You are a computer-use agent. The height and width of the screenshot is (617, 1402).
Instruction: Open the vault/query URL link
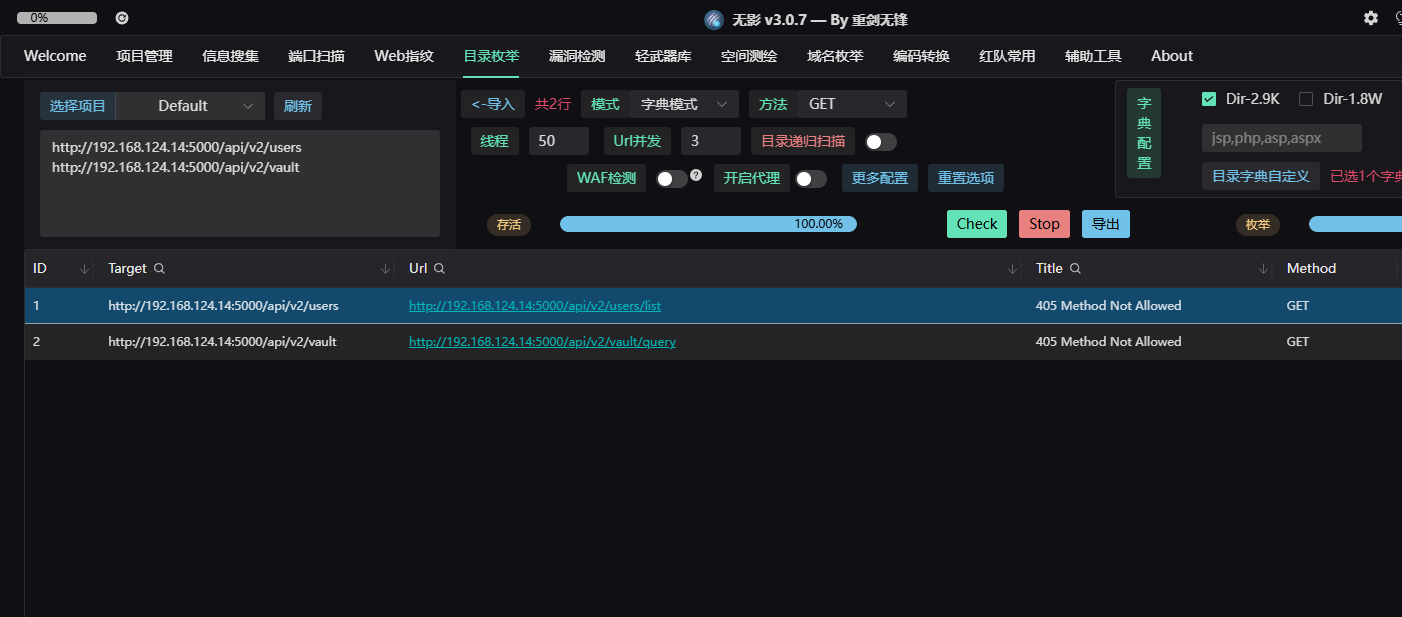point(542,342)
